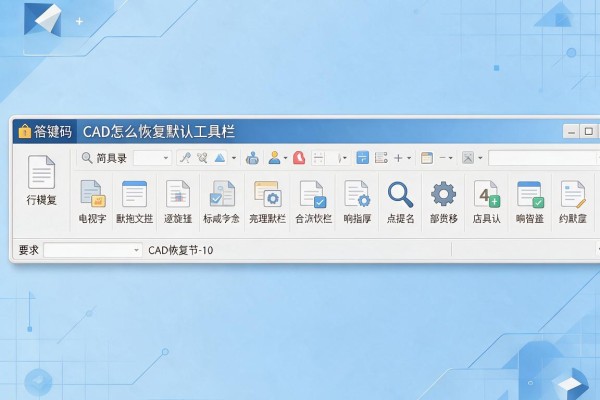Click the 标咸令余 checked documents icon
The height and width of the screenshot is (400, 600).
[x=222, y=194]
